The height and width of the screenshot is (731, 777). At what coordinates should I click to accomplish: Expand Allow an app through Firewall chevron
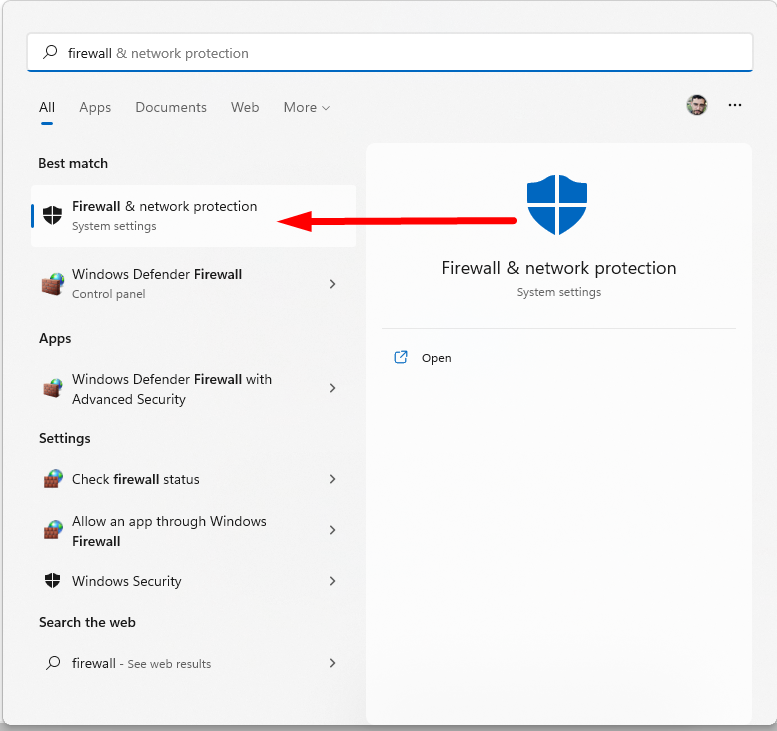(333, 530)
